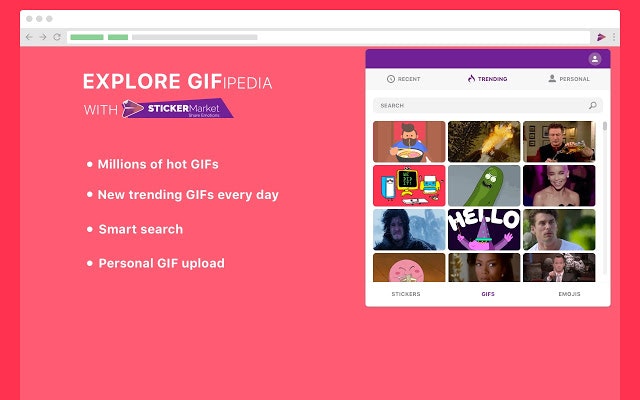Select the pink round face GIF
Viewport: 640px width, 400px height.
409,268
